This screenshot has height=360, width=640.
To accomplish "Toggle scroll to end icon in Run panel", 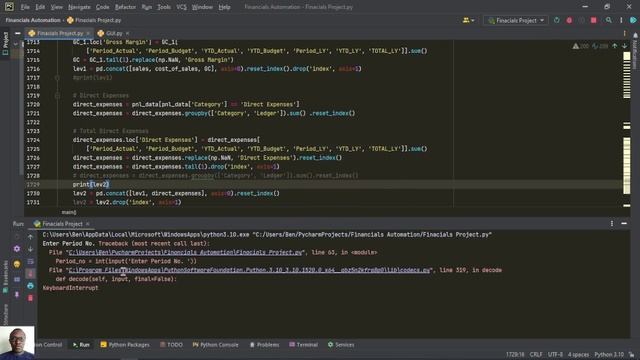I will tap(30, 273).
